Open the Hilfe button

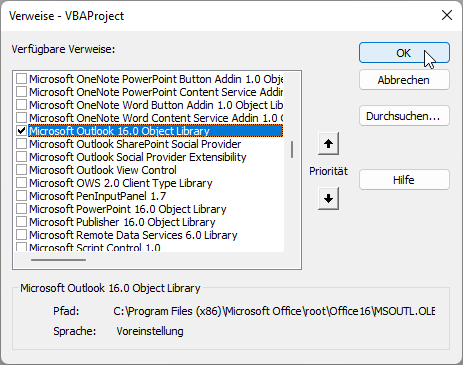pyautogui.click(x=404, y=180)
